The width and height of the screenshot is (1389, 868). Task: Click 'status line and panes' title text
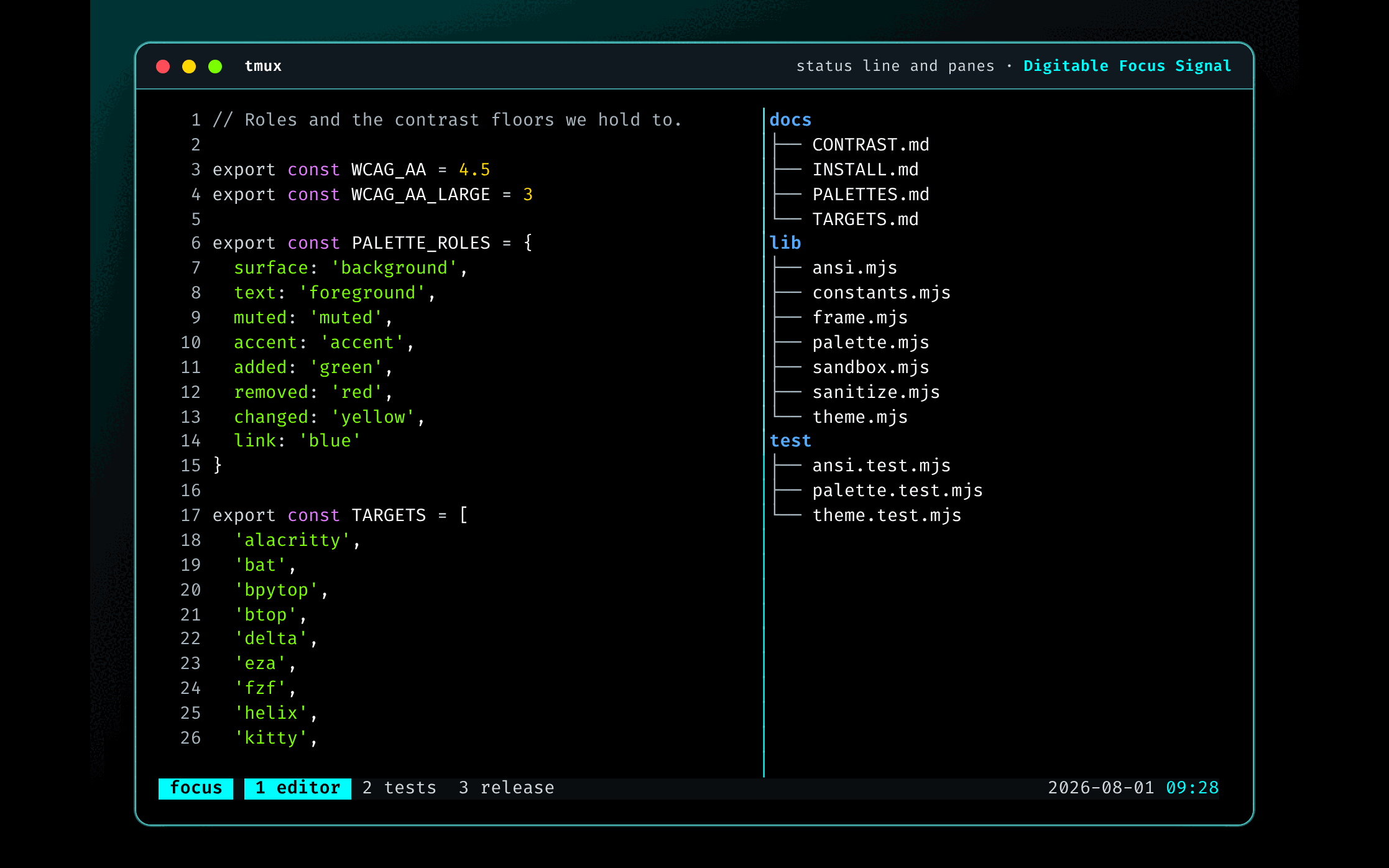(x=895, y=66)
